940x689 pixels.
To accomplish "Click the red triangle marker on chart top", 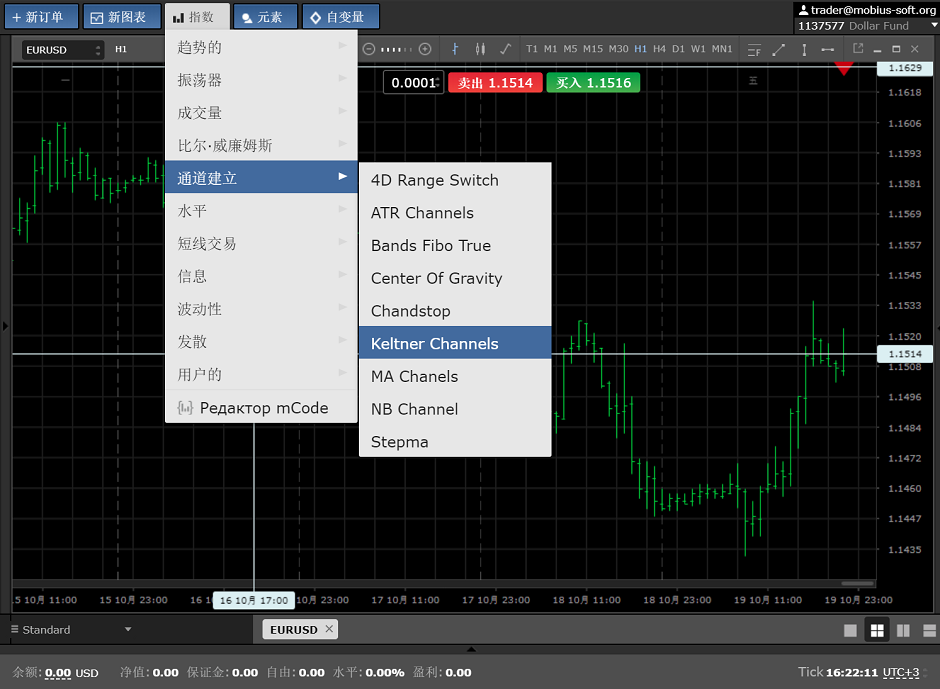I will tap(843, 69).
